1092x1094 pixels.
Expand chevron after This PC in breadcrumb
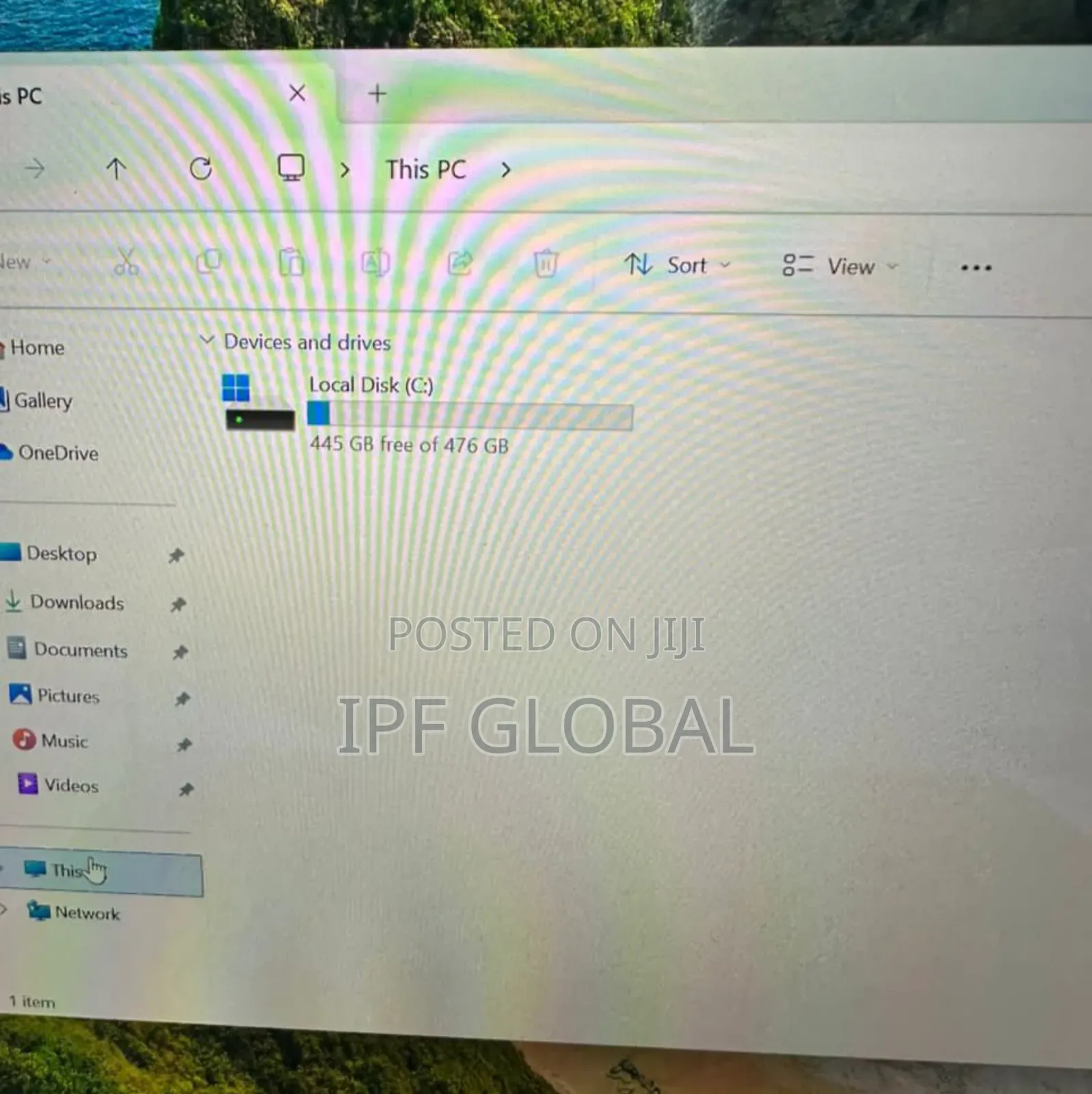pos(506,170)
